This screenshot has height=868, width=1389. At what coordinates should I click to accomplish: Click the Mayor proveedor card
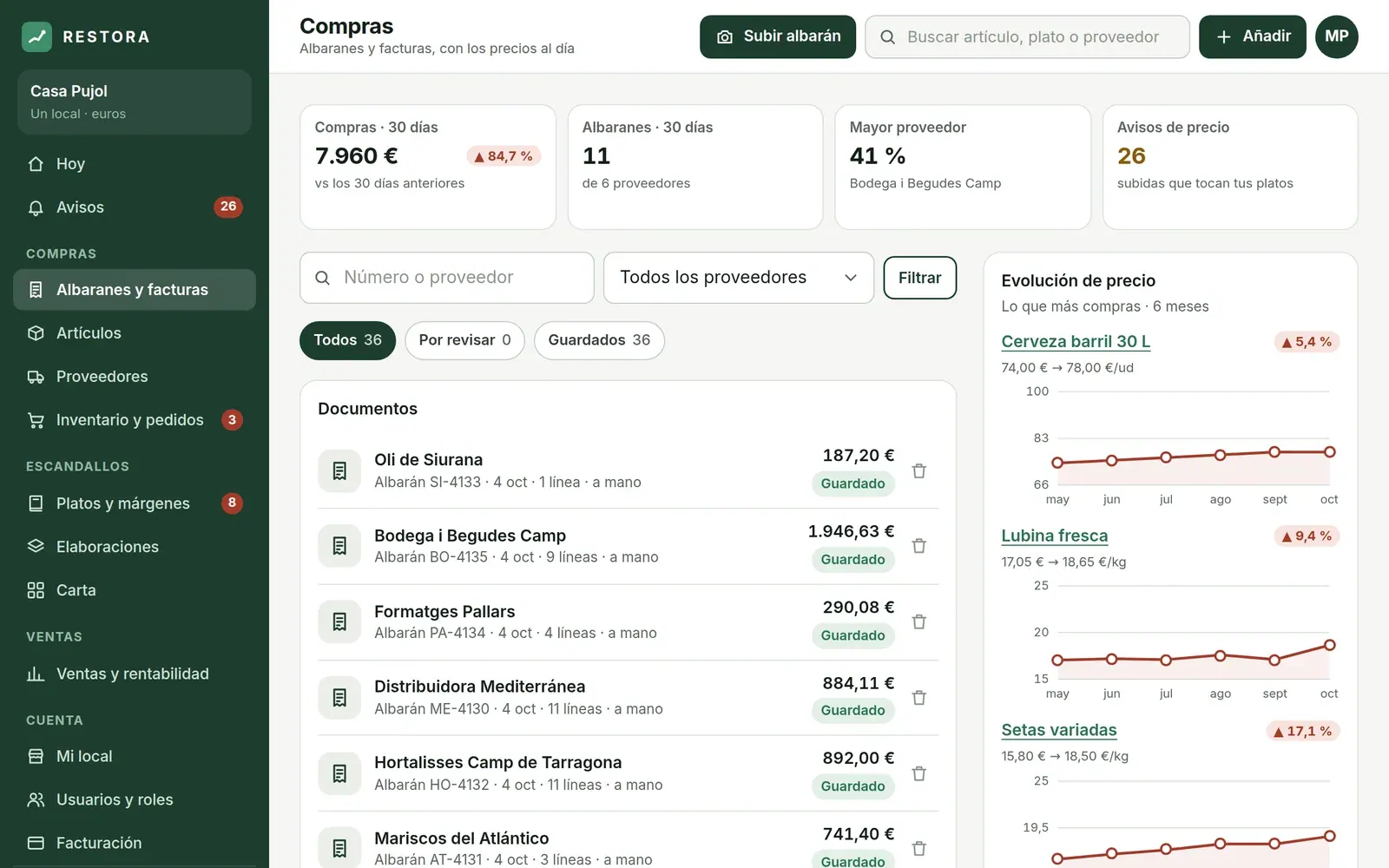coord(963,167)
